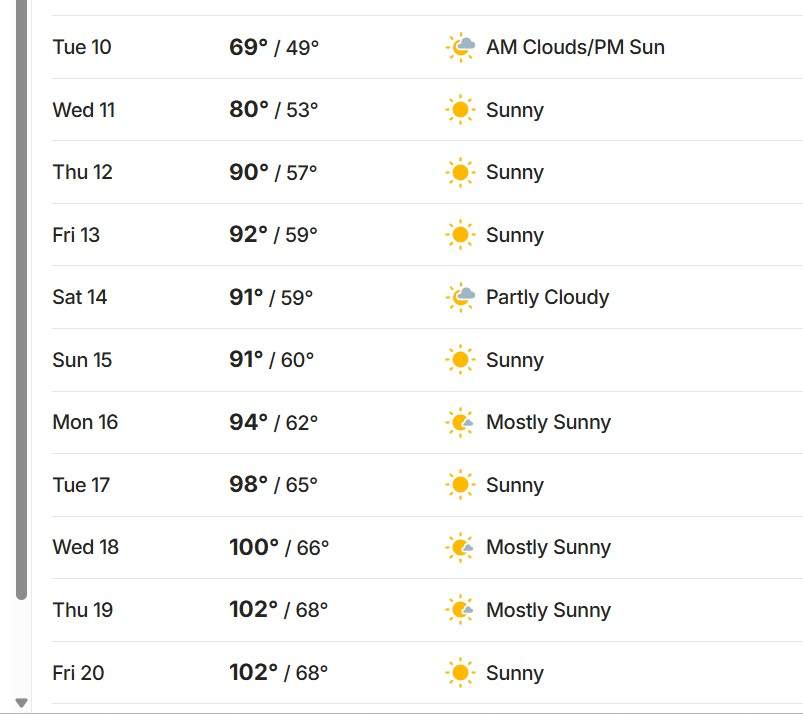Click the sun icon on Thu 12 row

point(460,172)
